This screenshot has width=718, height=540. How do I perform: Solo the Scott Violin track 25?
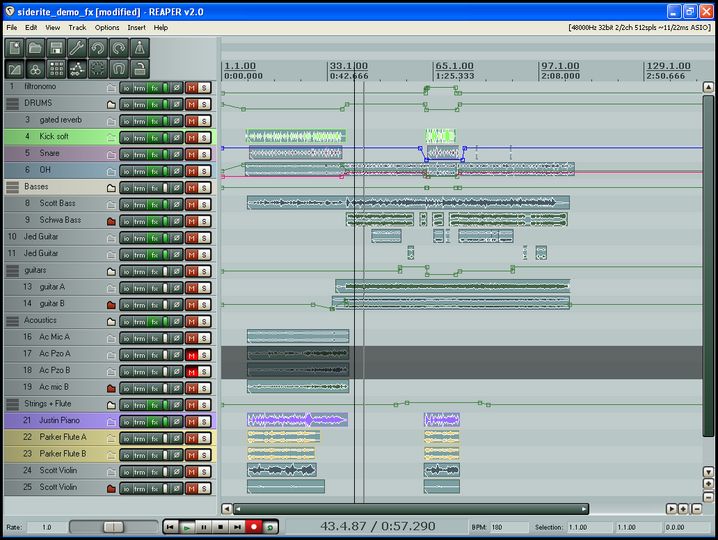click(x=204, y=489)
